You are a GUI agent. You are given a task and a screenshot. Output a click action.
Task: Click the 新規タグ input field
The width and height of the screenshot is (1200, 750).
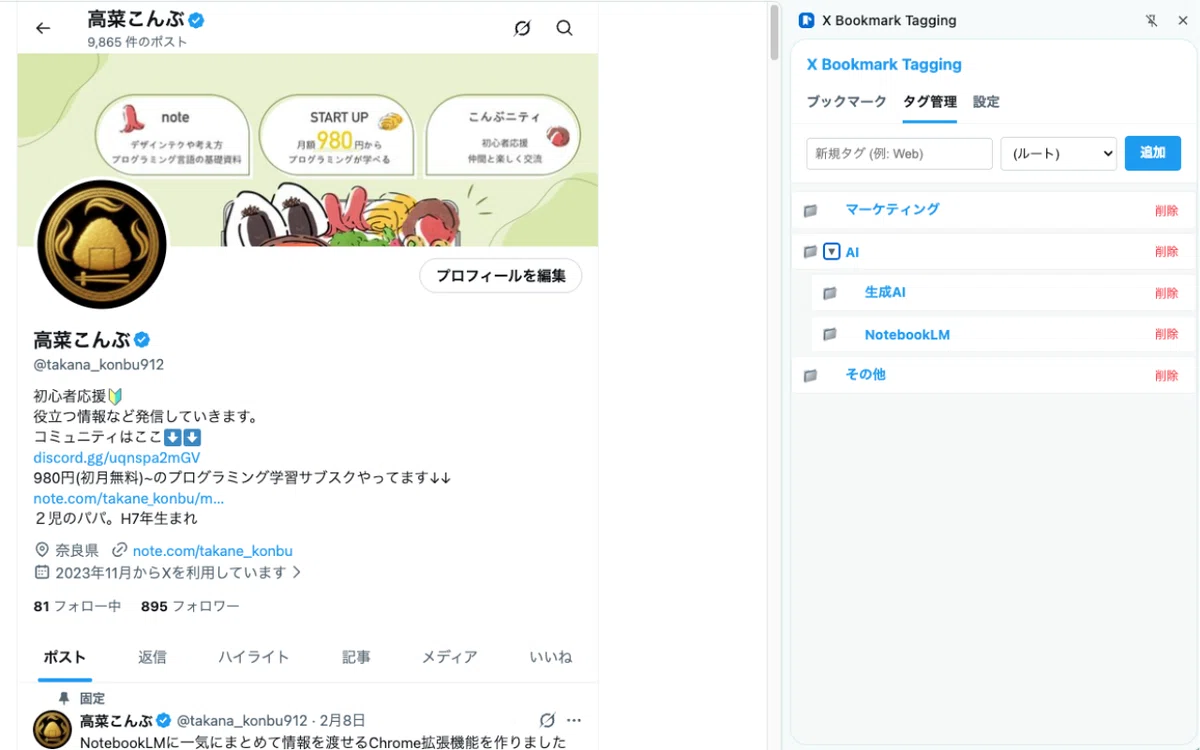coord(899,153)
